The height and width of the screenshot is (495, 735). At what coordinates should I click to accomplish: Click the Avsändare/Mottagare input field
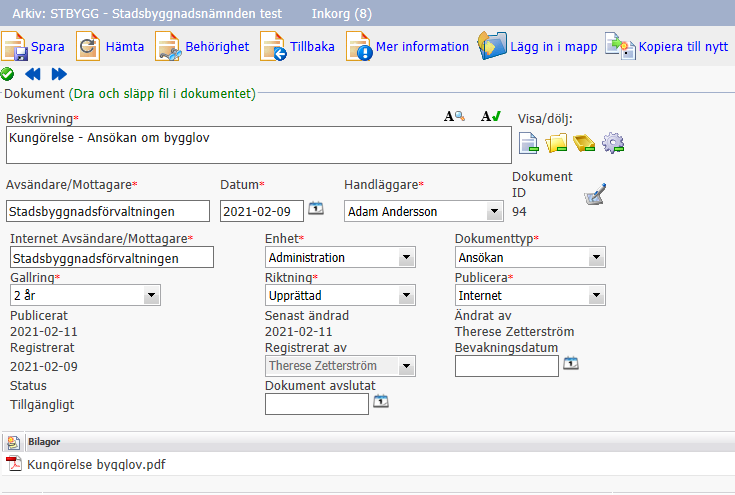click(x=108, y=211)
